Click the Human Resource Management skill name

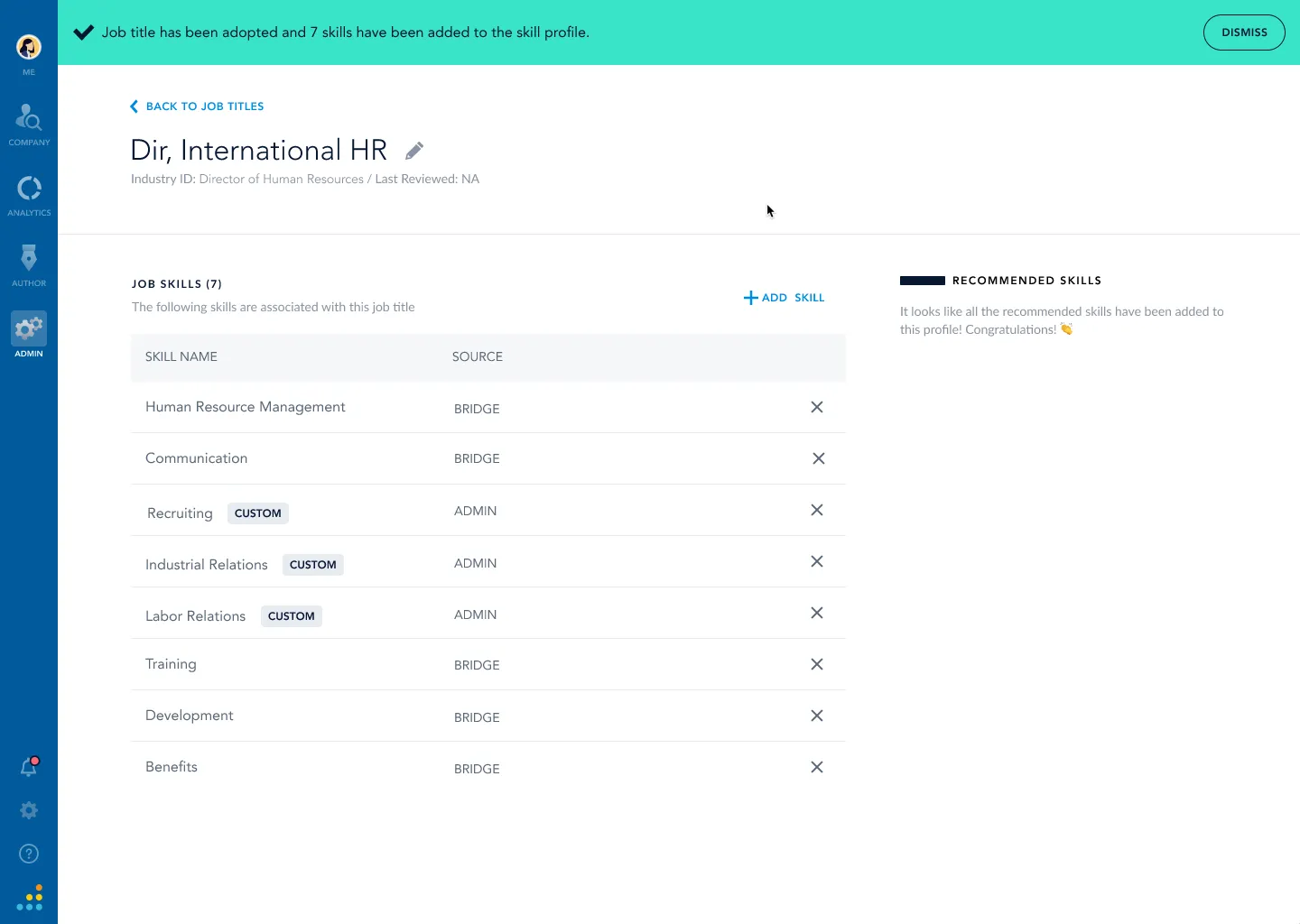(246, 407)
